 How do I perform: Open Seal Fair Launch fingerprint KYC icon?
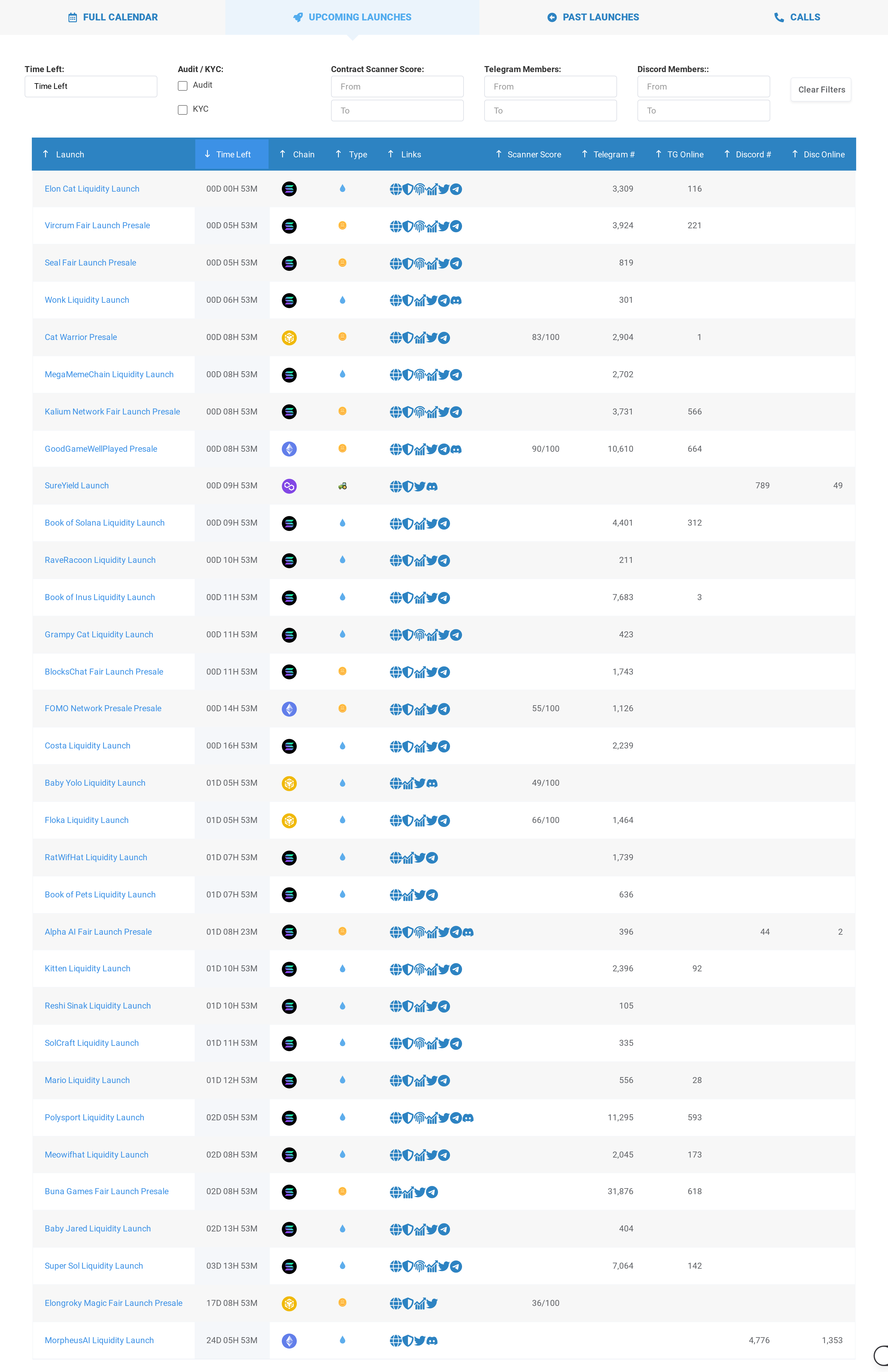[x=420, y=263]
